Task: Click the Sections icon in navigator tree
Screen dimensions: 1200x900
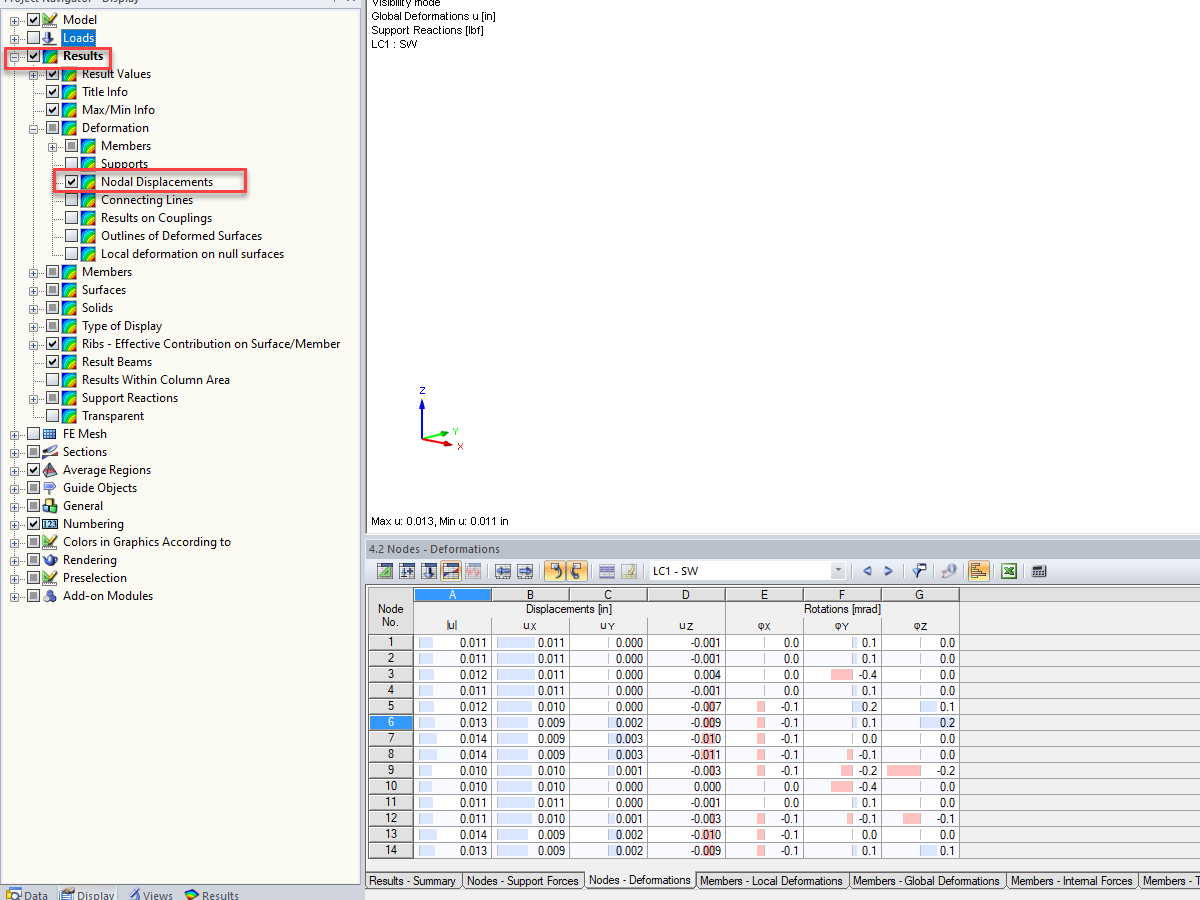Action: coord(51,452)
